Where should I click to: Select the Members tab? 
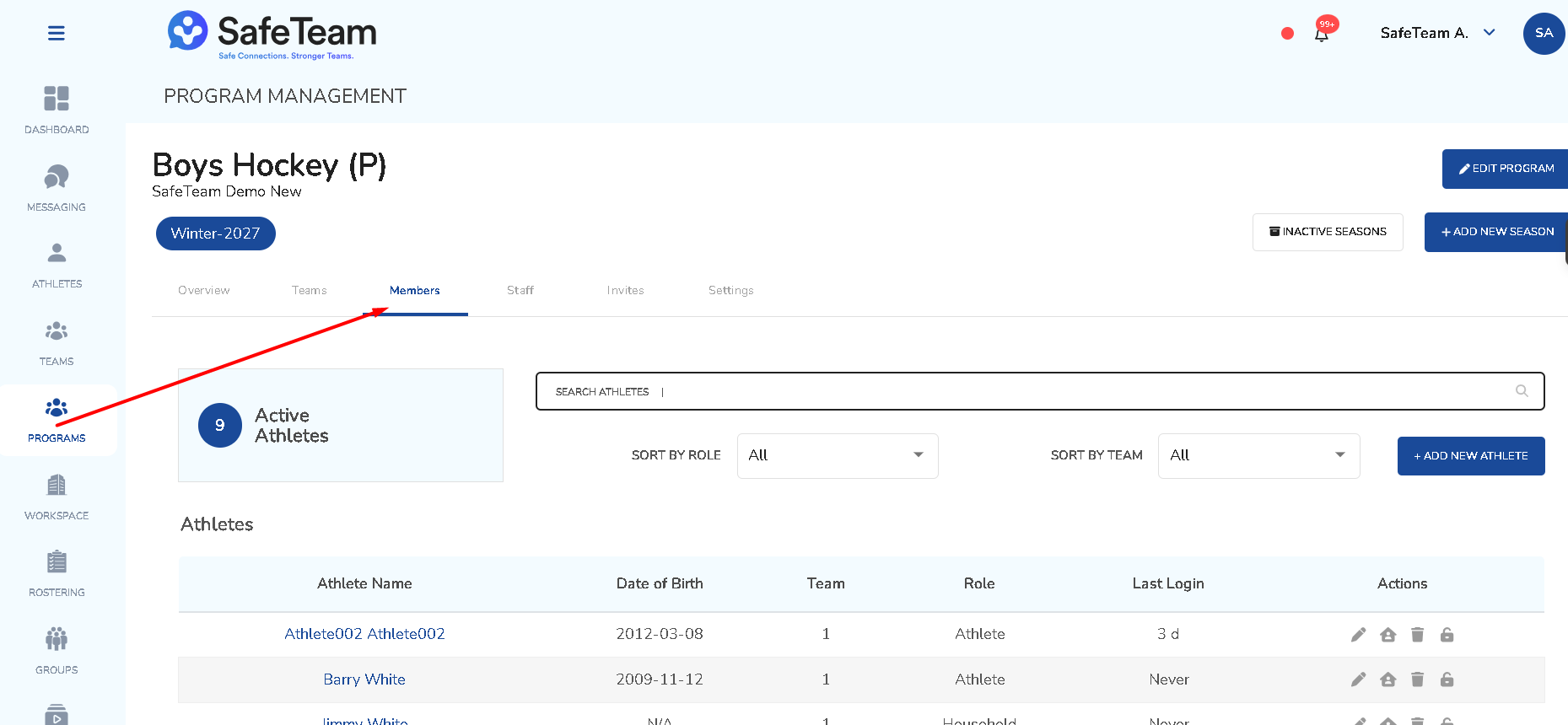pyautogui.click(x=415, y=290)
